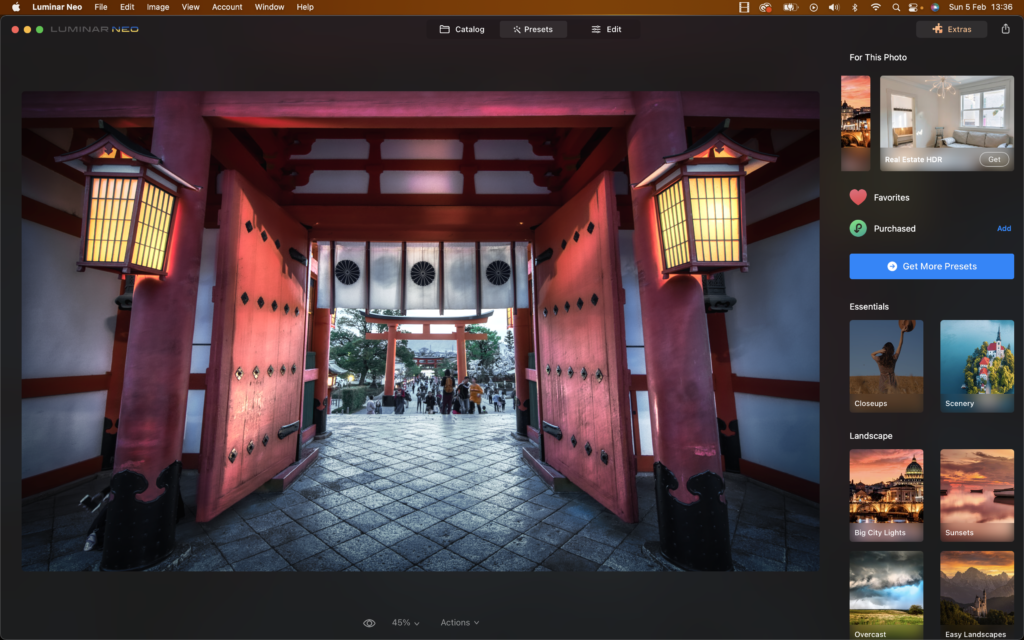Open the Overcast preset collection
Image resolution: width=1024 pixels, height=640 pixels.
click(x=886, y=596)
